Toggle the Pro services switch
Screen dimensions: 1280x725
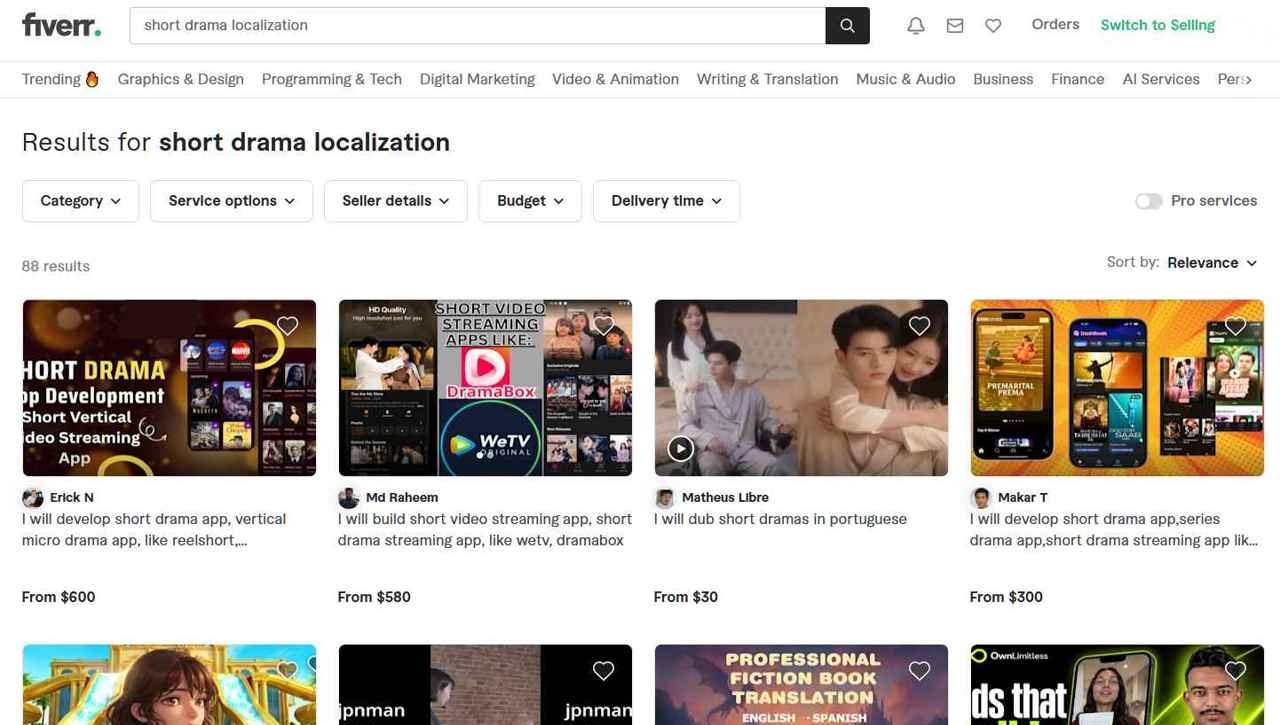[1149, 201]
